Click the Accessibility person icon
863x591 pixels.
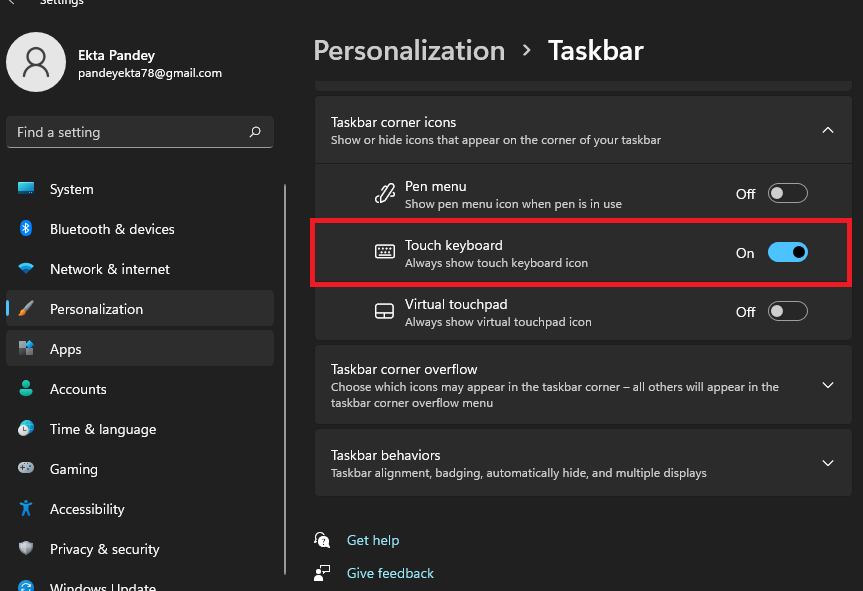tap(26, 509)
